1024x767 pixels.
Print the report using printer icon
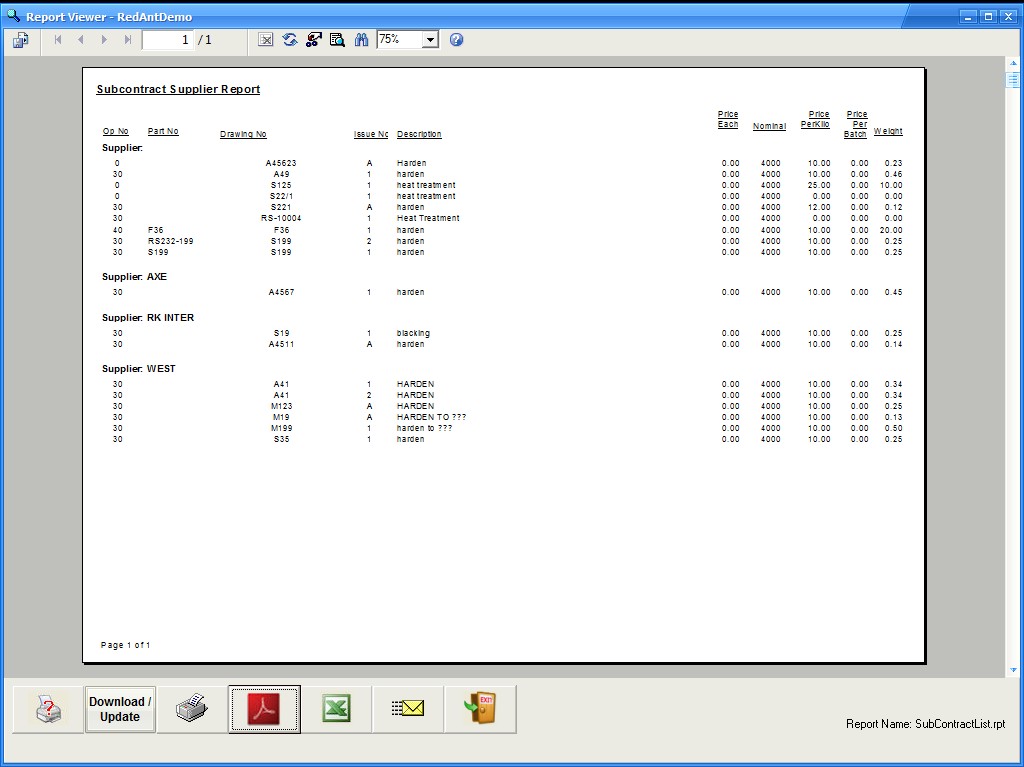coord(192,709)
